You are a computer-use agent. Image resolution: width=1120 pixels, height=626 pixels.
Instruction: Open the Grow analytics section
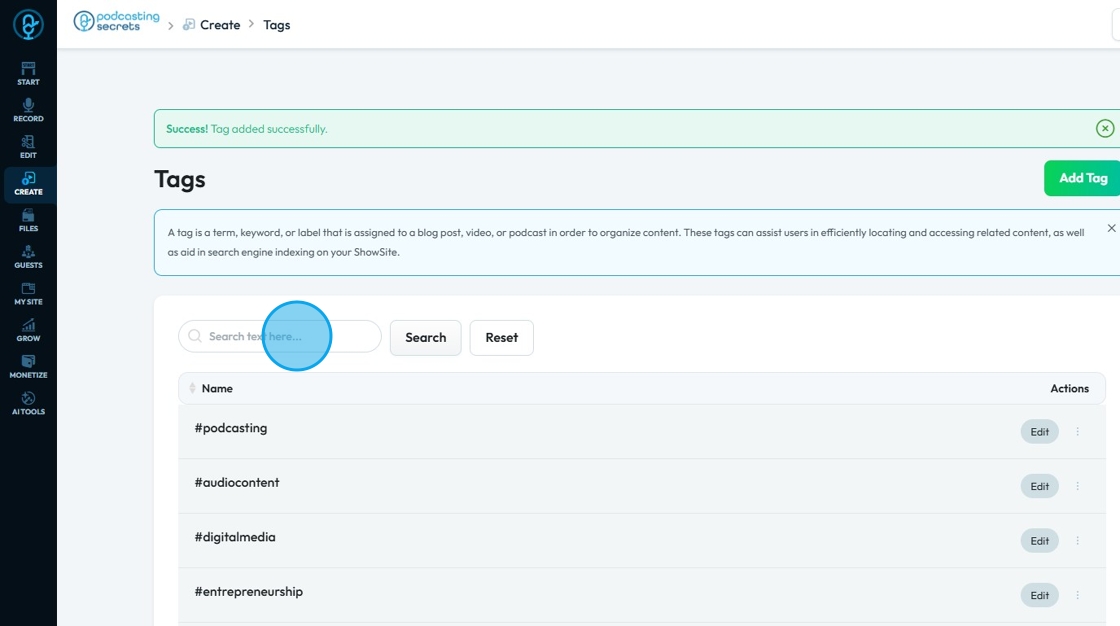tap(28, 330)
